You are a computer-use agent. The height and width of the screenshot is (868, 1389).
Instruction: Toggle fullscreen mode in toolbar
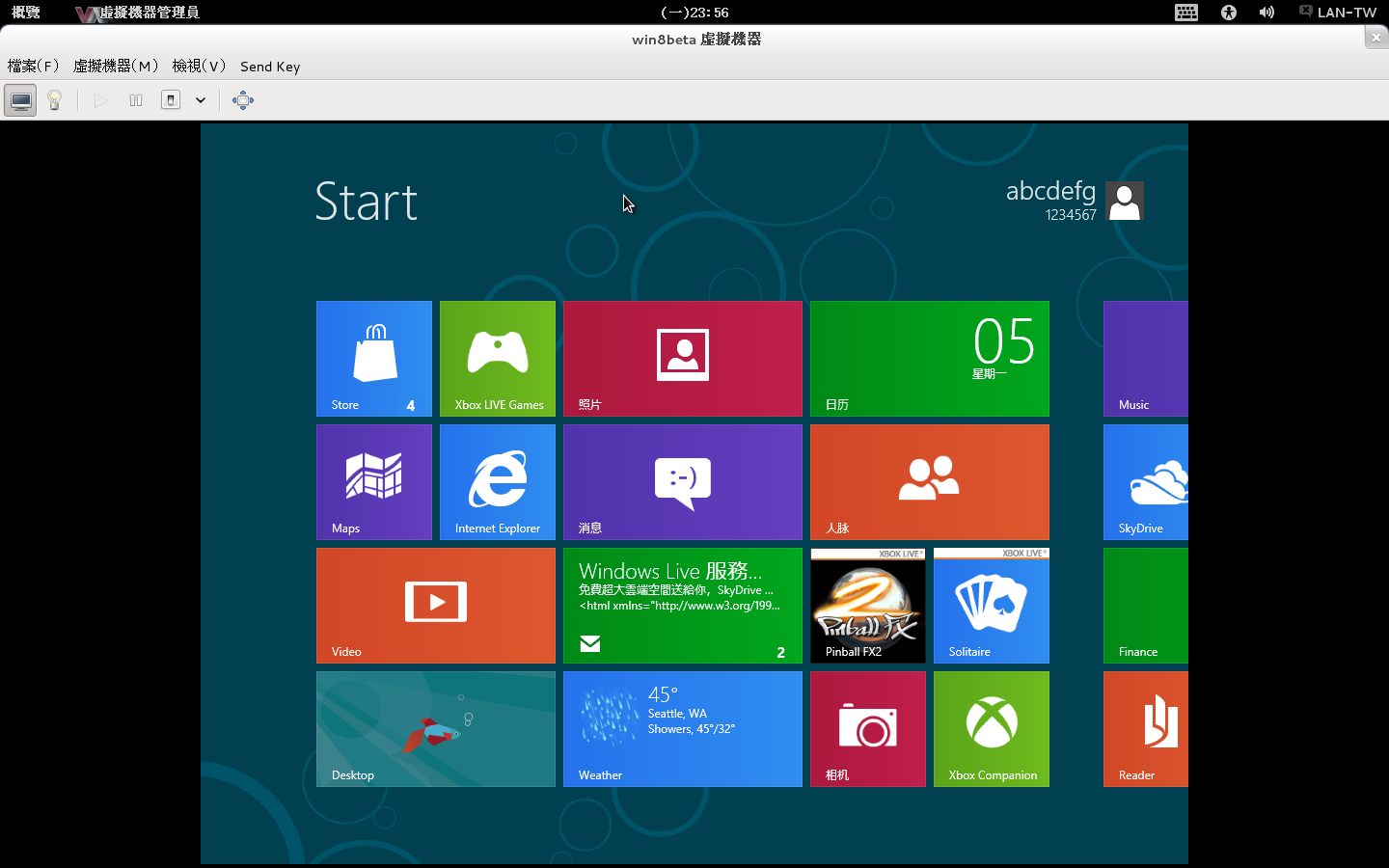coord(243,100)
